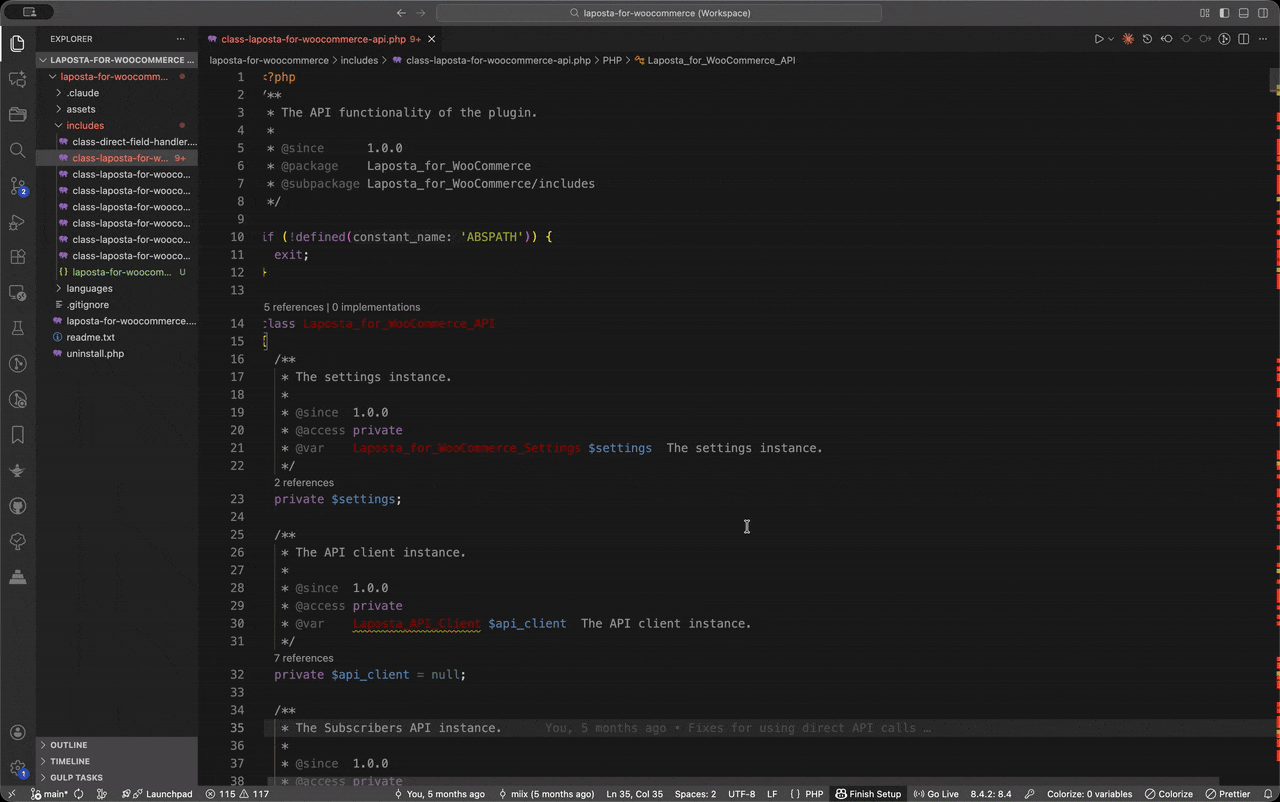The width and height of the screenshot is (1280, 802).
Task: Click Go Live in status bar
Action: [936, 794]
